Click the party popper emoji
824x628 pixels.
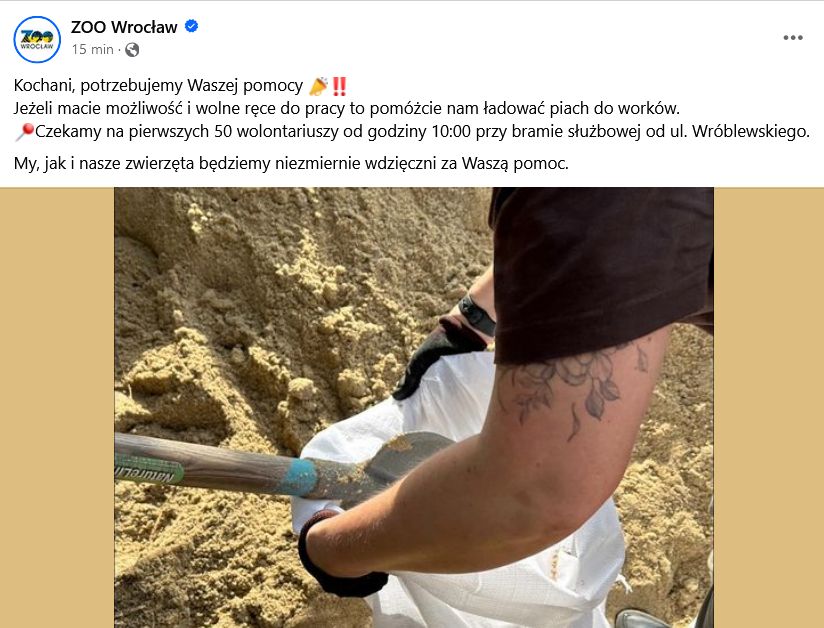click(x=318, y=86)
